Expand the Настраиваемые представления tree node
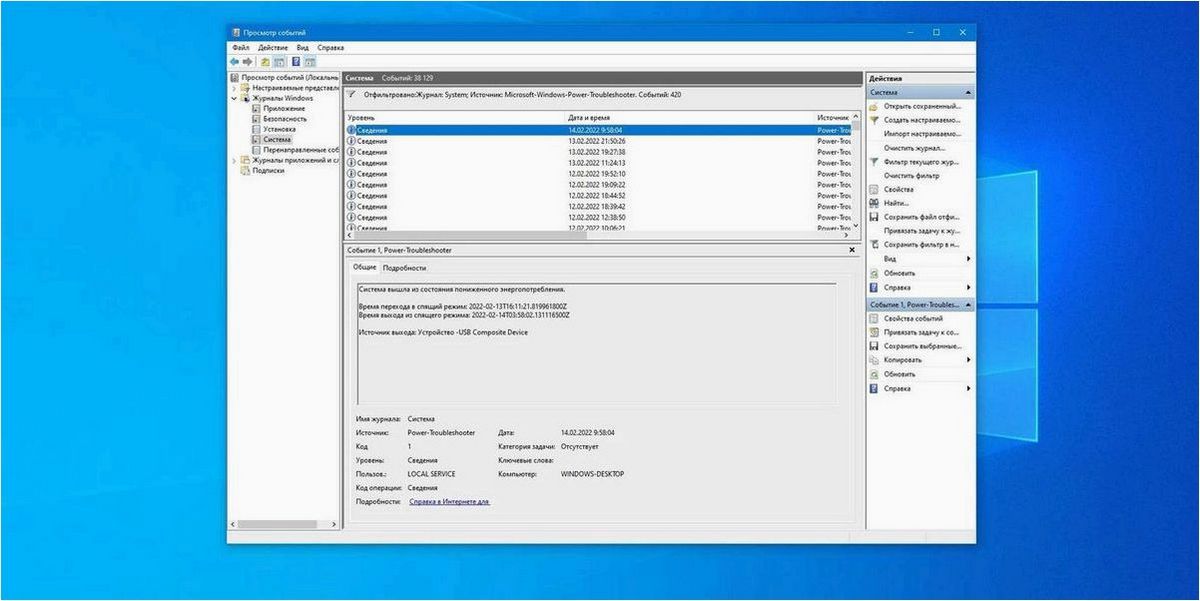Image resolution: width=1200 pixels, height=601 pixels. coord(236,88)
